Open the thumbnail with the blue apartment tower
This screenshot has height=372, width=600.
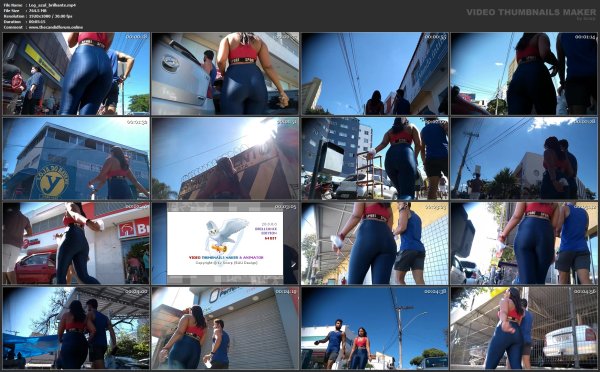(375, 158)
